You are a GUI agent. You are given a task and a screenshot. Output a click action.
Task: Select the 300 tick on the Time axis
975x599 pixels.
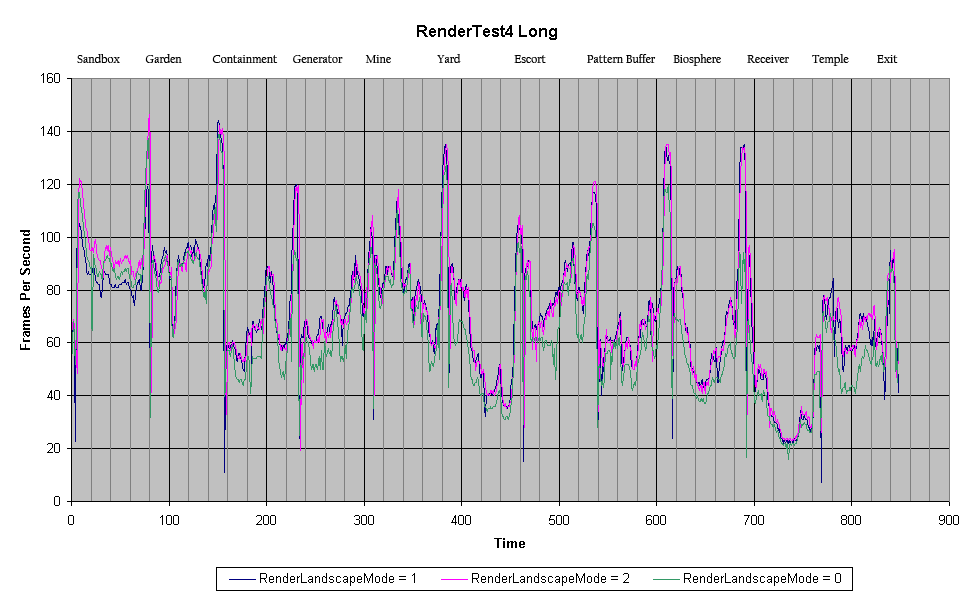point(364,521)
